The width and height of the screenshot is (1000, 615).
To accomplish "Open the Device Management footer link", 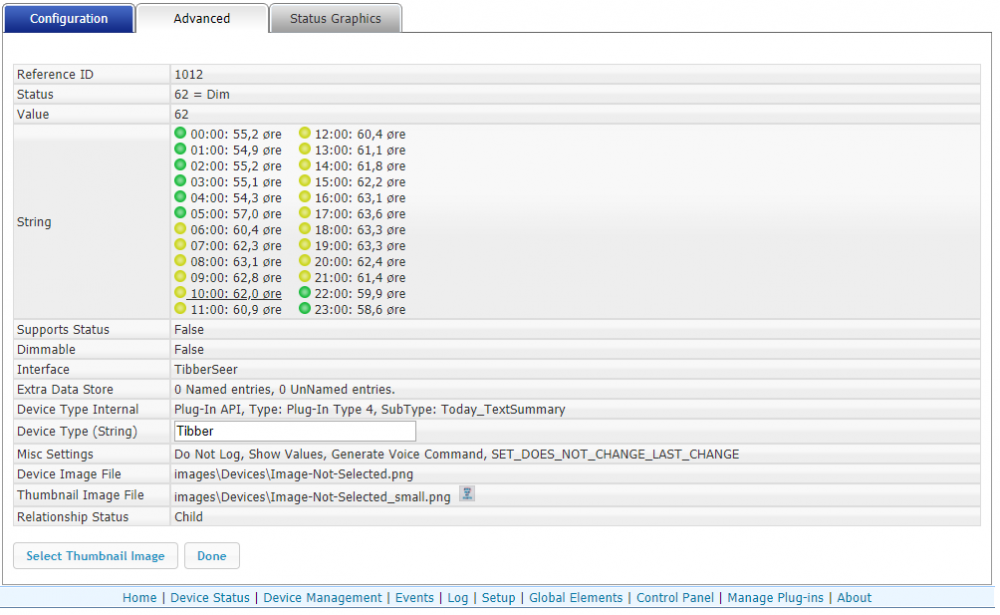I will [322, 598].
